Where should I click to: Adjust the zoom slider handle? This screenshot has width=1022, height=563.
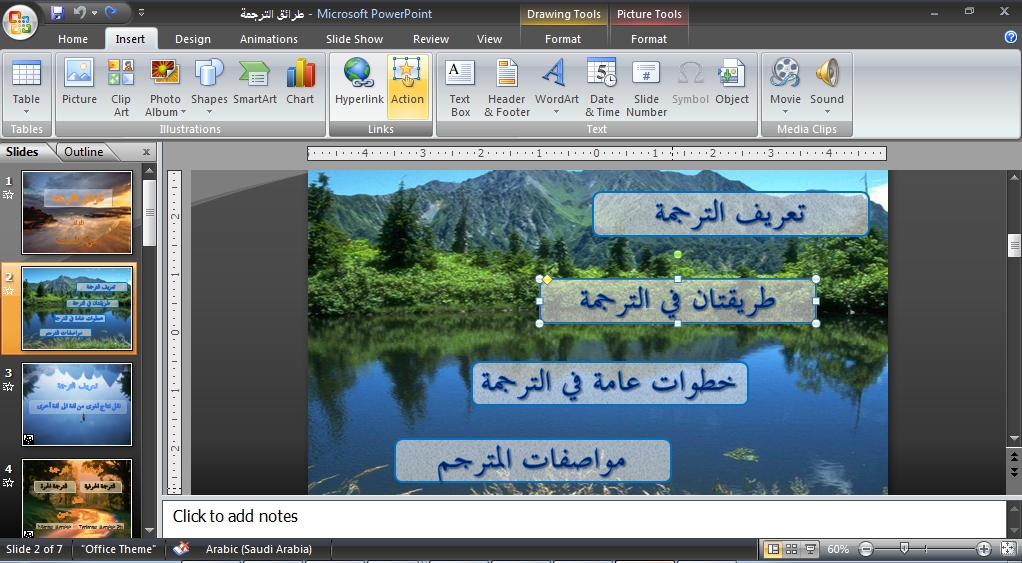(904, 549)
